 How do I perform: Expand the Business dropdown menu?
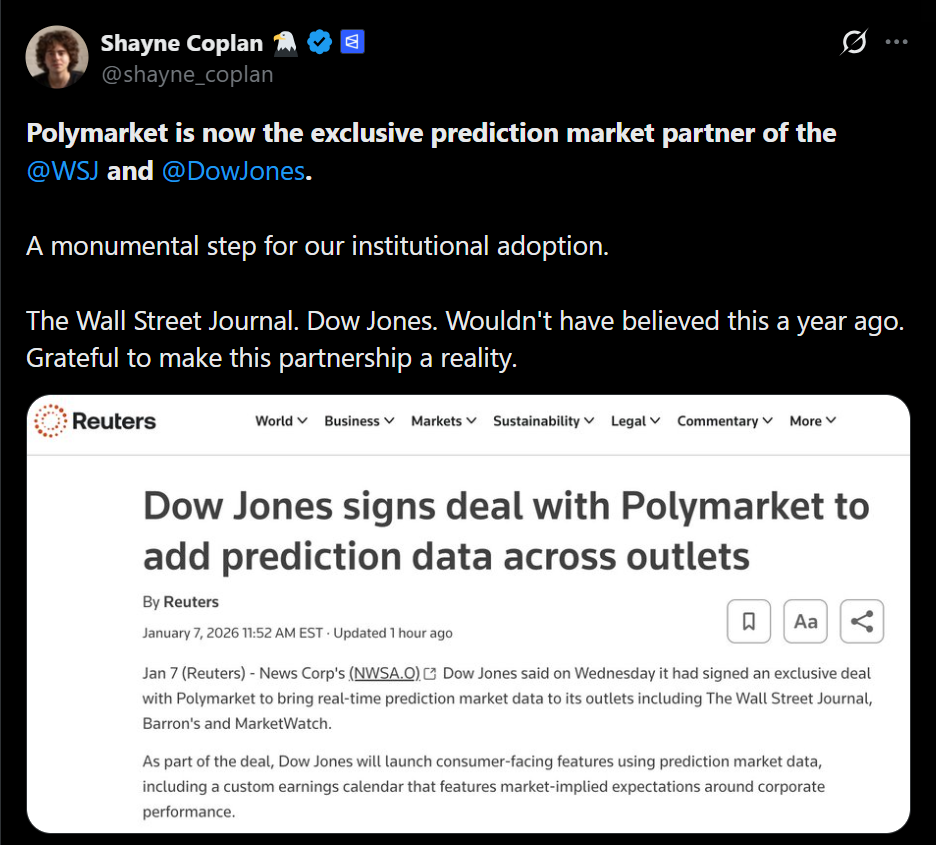359,421
